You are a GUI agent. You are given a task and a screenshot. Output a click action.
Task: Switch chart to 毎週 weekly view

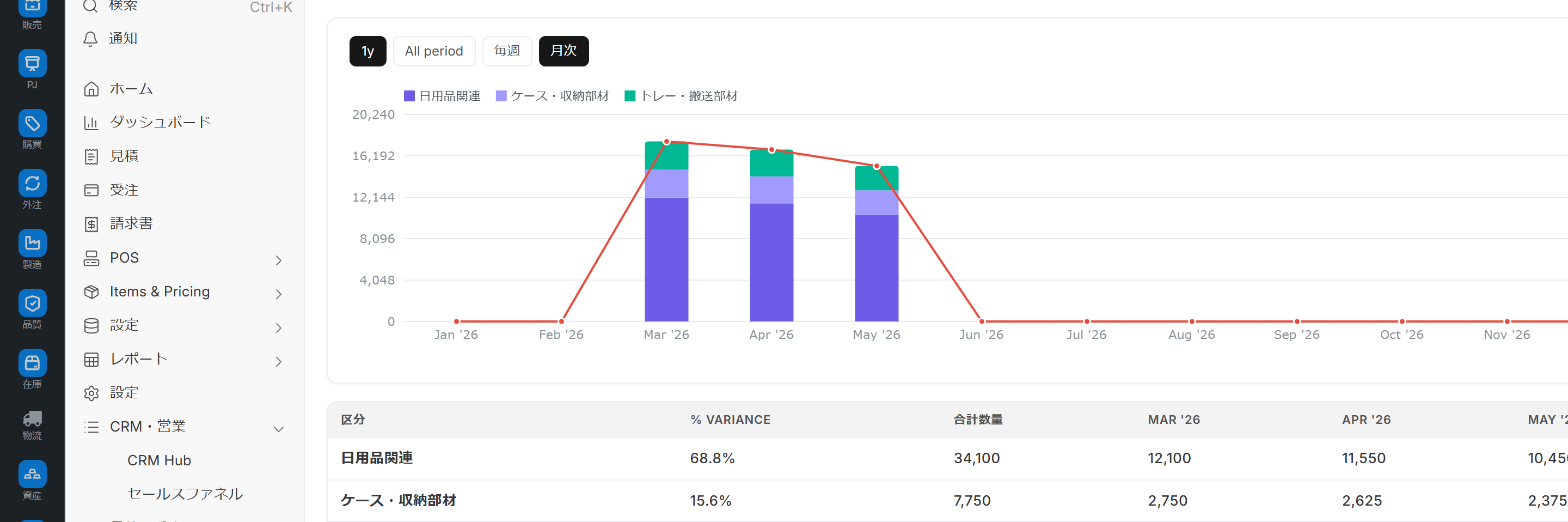tap(507, 51)
